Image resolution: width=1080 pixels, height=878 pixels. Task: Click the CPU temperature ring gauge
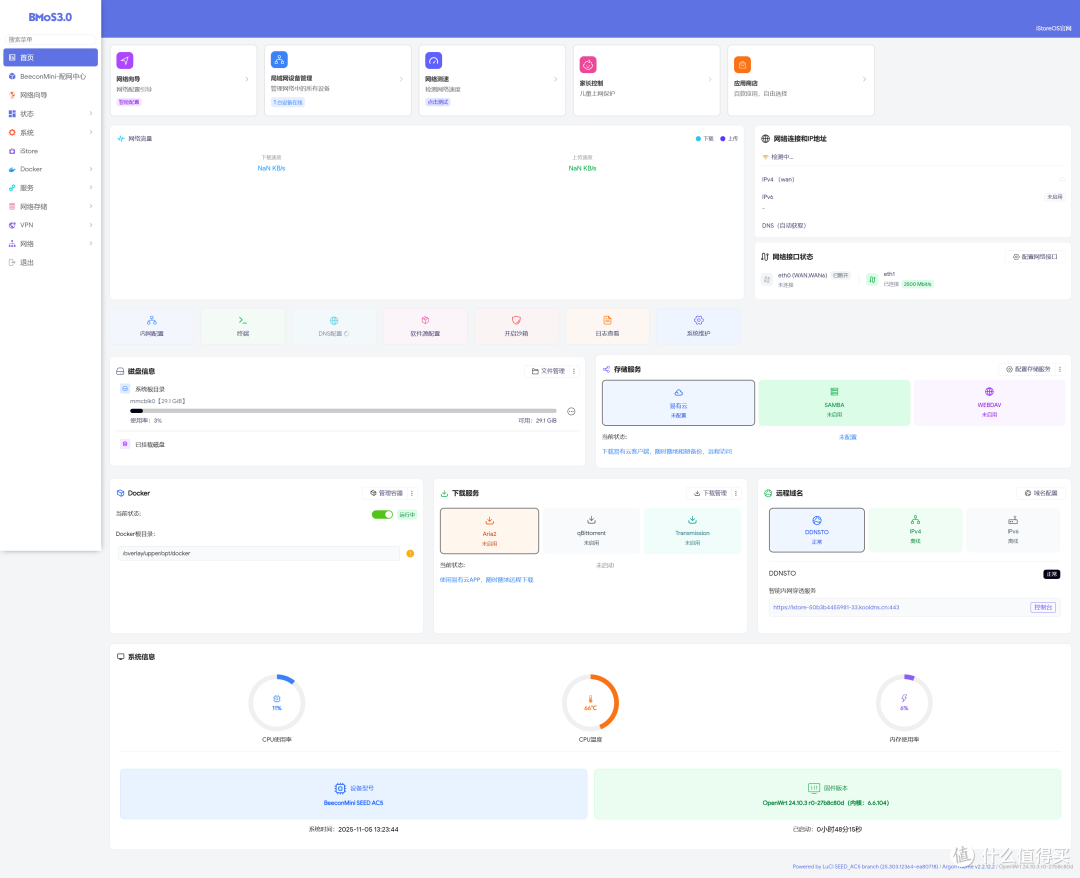590,702
